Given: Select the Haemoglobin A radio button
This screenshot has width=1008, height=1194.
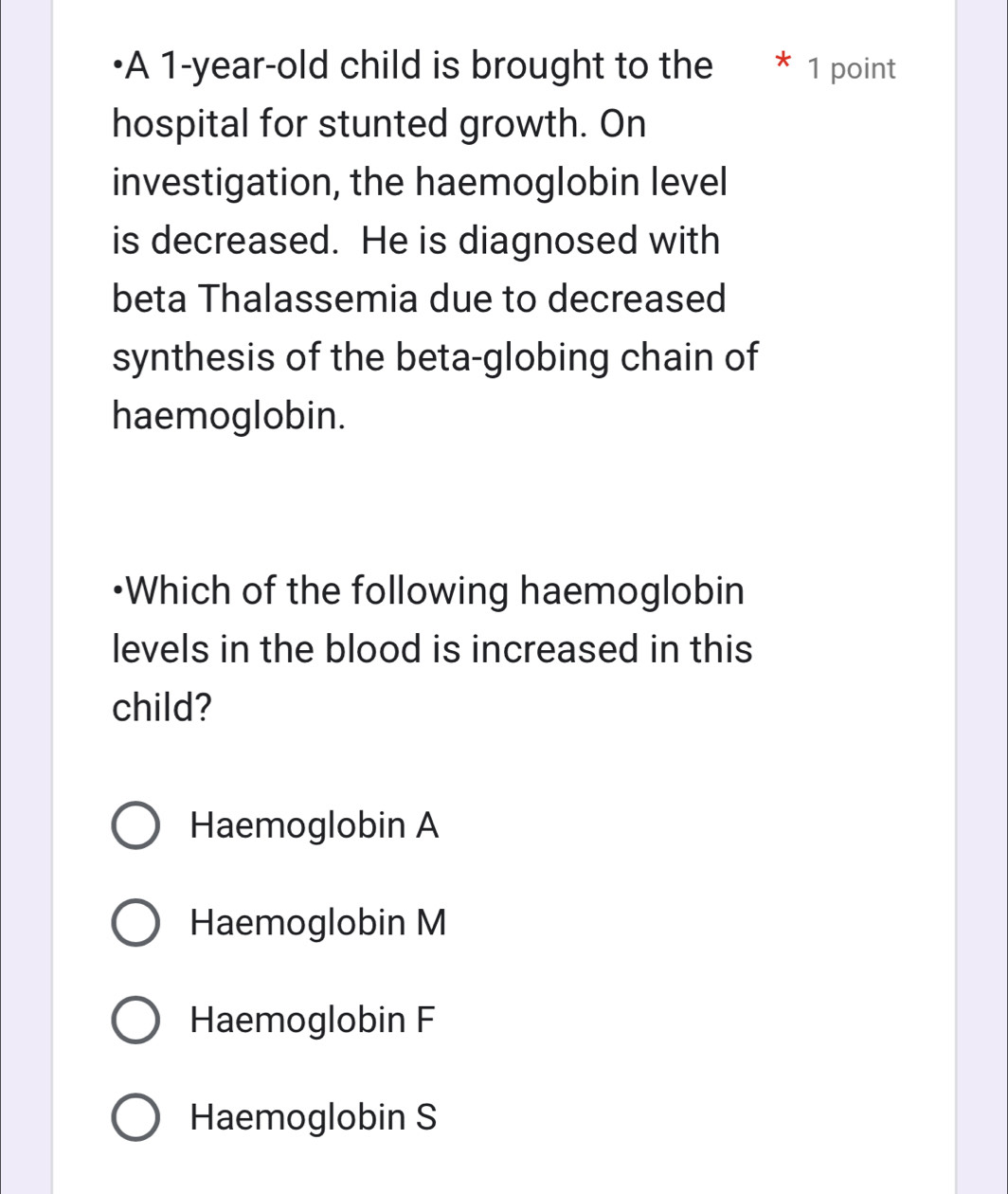Looking at the screenshot, I should point(135,826).
